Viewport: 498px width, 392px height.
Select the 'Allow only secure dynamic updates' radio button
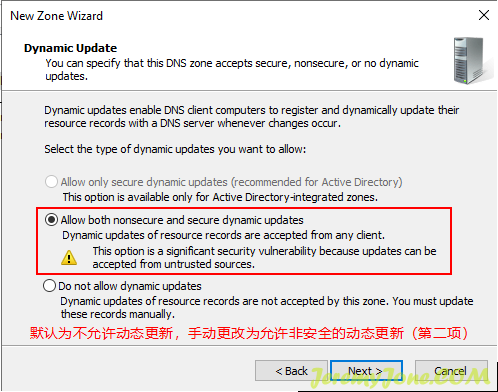pos(51,182)
